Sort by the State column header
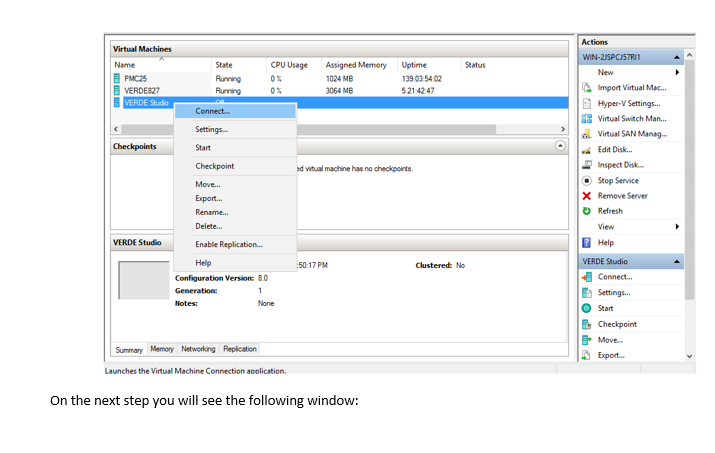This screenshot has height=453, width=715. coord(239,65)
